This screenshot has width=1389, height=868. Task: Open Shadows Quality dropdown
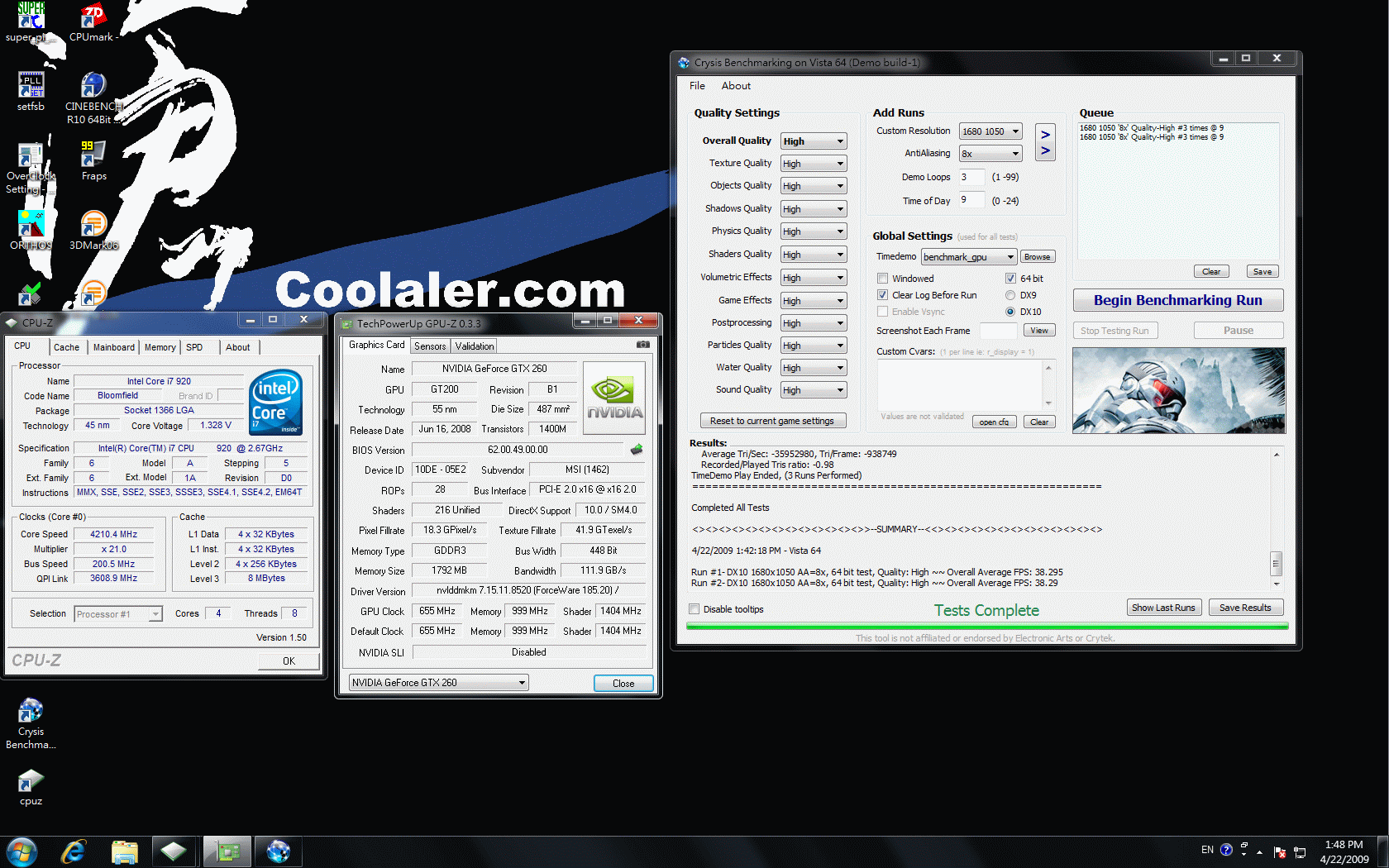click(x=814, y=209)
